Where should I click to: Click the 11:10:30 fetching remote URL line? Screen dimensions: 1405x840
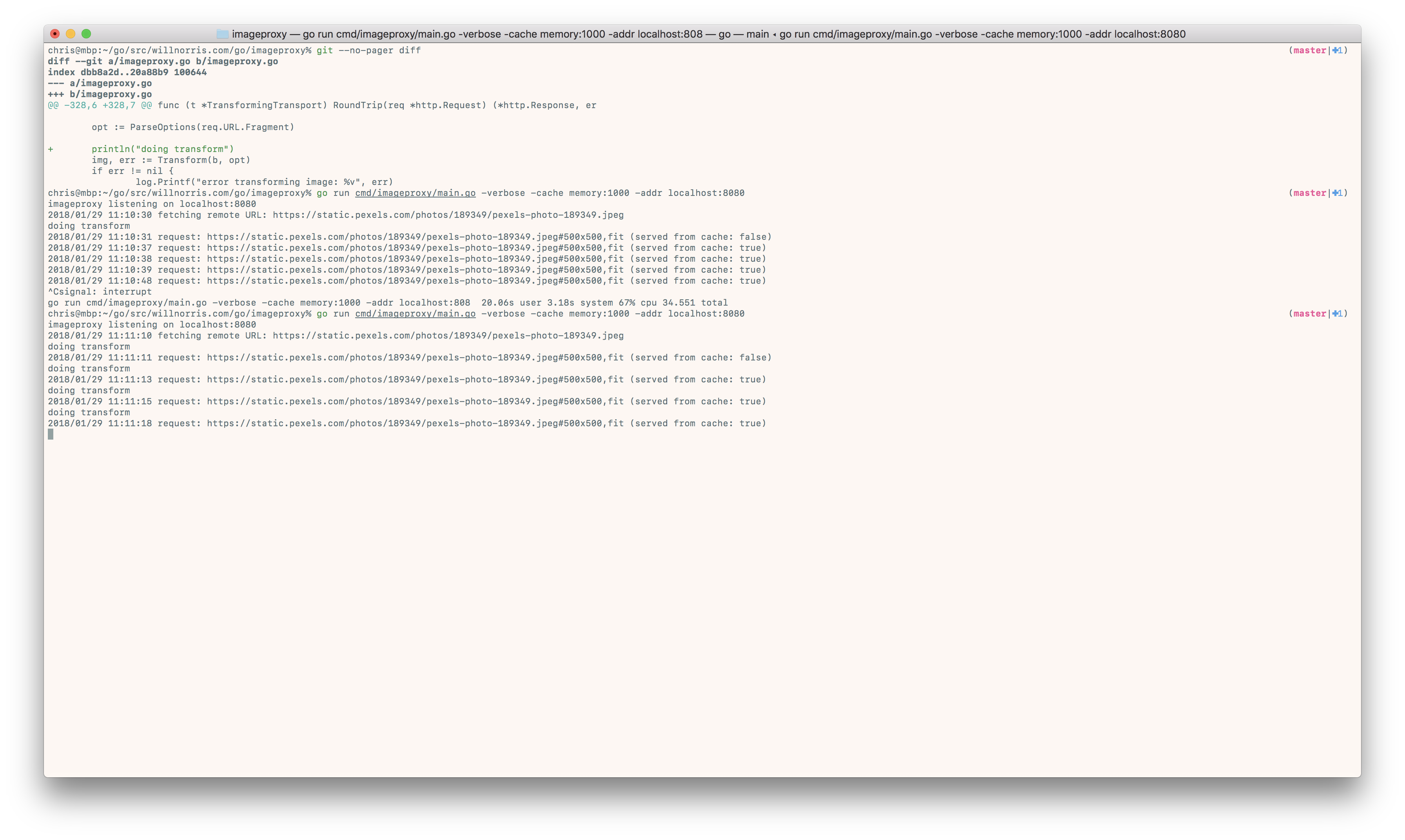336,215
